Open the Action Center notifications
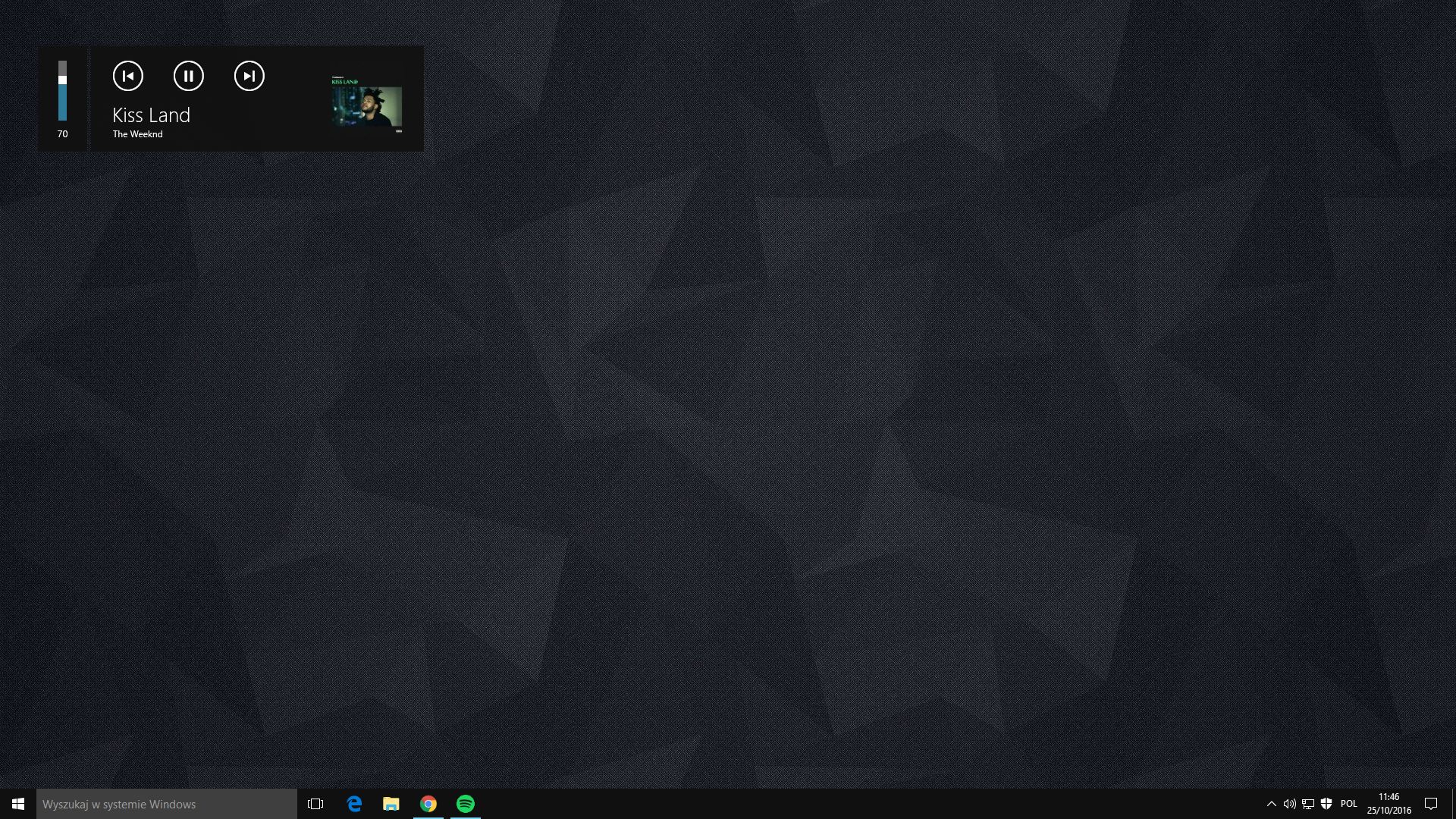Image resolution: width=1456 pixels, height=819 pixels. 1431,804
